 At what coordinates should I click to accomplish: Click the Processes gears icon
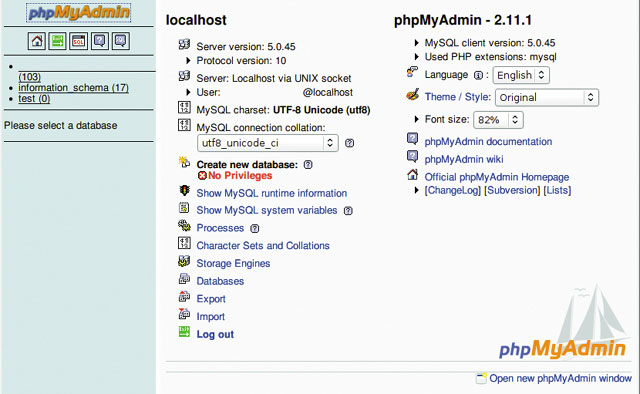184,225
